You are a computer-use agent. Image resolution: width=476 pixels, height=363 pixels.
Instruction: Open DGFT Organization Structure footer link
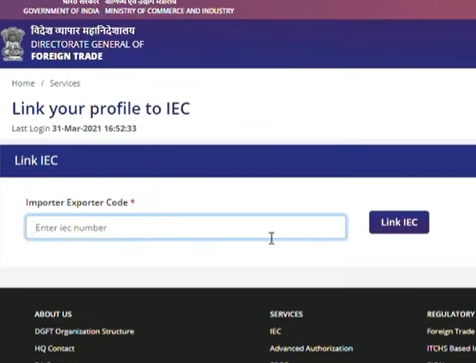coord(84,331)
